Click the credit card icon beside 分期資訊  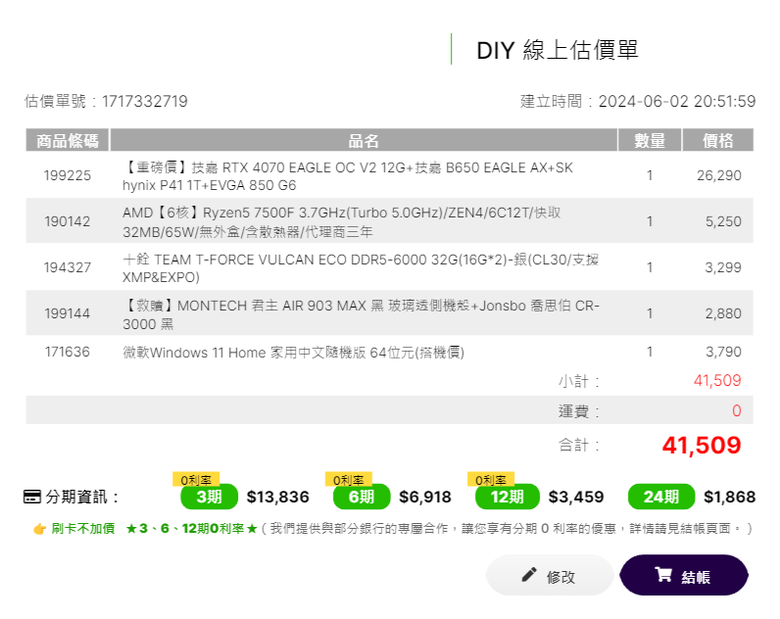point(32,497)
